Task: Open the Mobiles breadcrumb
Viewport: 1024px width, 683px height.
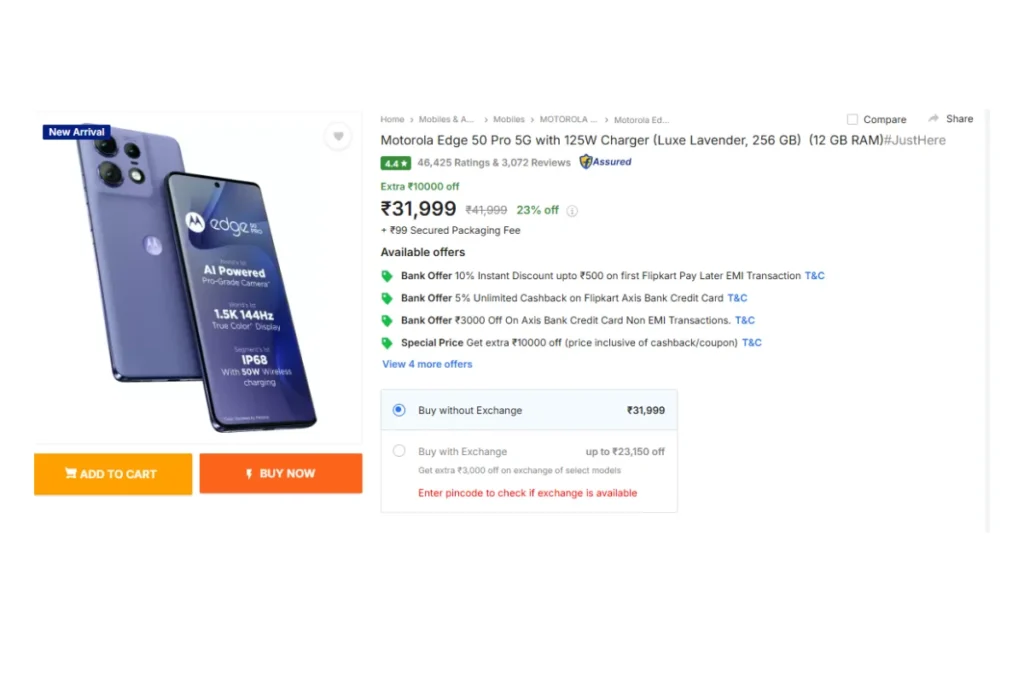Action: tap(509, 120)
